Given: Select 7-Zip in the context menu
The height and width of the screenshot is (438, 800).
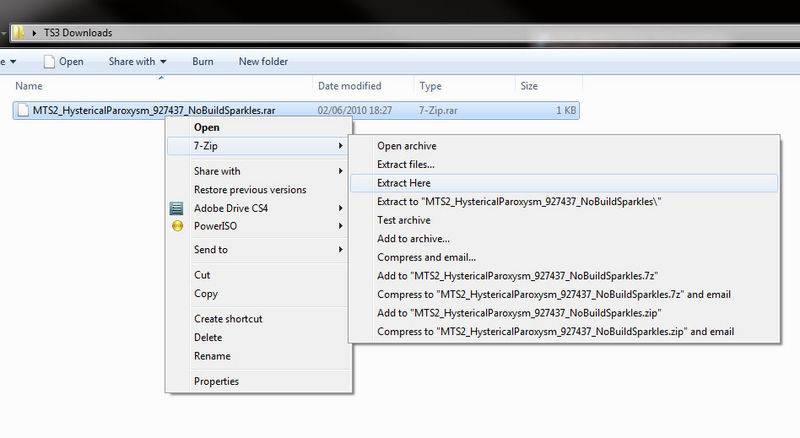Looking at the screenshot, I should (206, 146).
